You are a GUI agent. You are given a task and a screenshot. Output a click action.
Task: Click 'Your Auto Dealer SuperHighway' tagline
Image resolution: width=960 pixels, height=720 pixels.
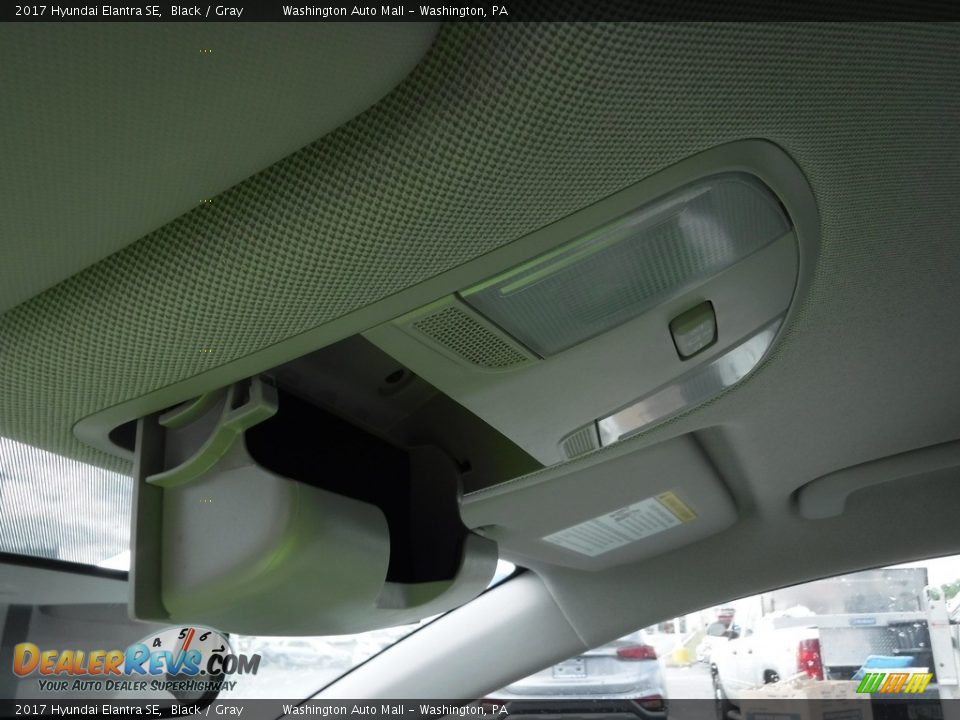pyautogui.click(x=135, y=685)
